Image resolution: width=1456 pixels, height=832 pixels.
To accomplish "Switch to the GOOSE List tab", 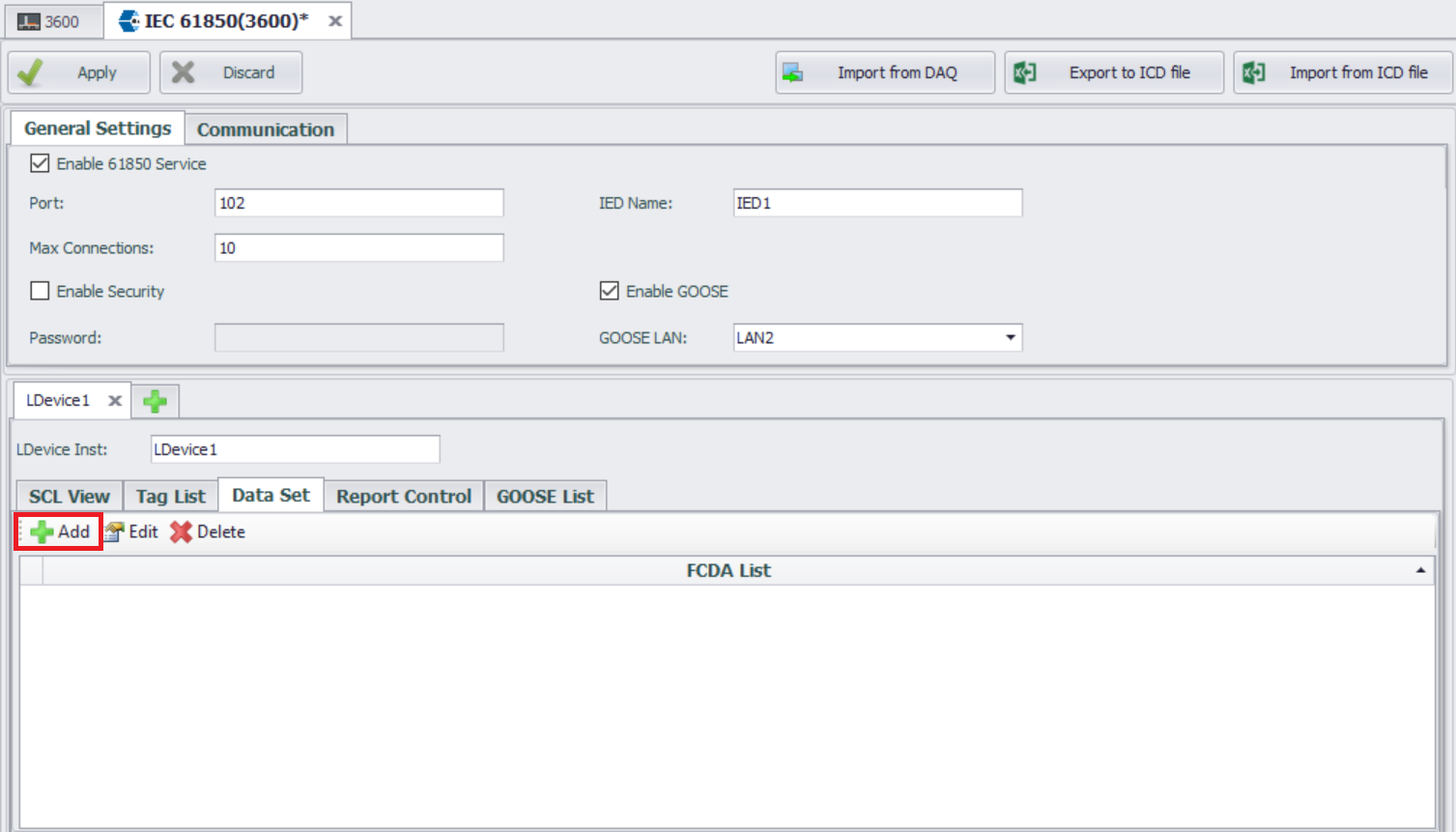I will pyautogui.click(x=545, y=497).
